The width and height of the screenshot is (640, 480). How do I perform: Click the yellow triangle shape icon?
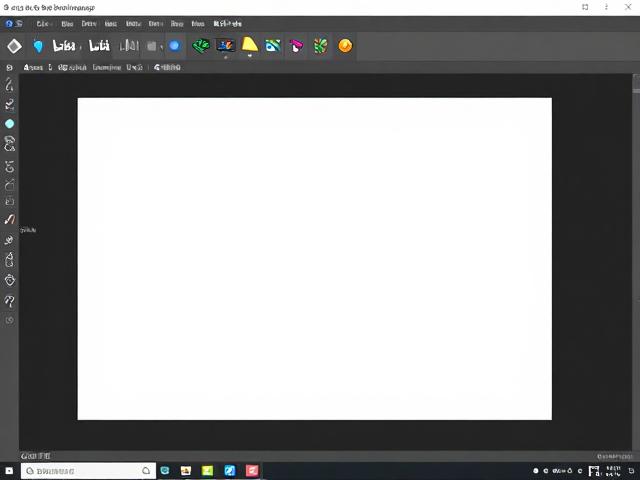point(249,44)
